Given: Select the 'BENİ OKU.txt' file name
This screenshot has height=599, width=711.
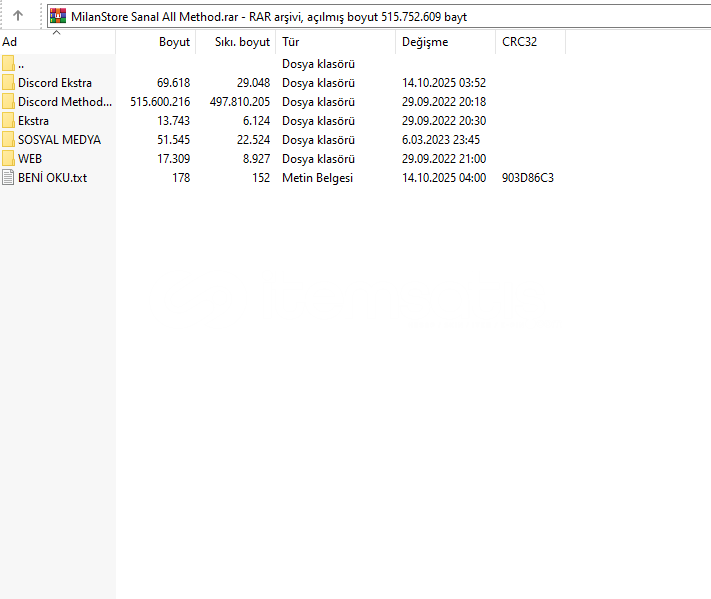Looking at the screenshot, I should click(x=53, y=178).
